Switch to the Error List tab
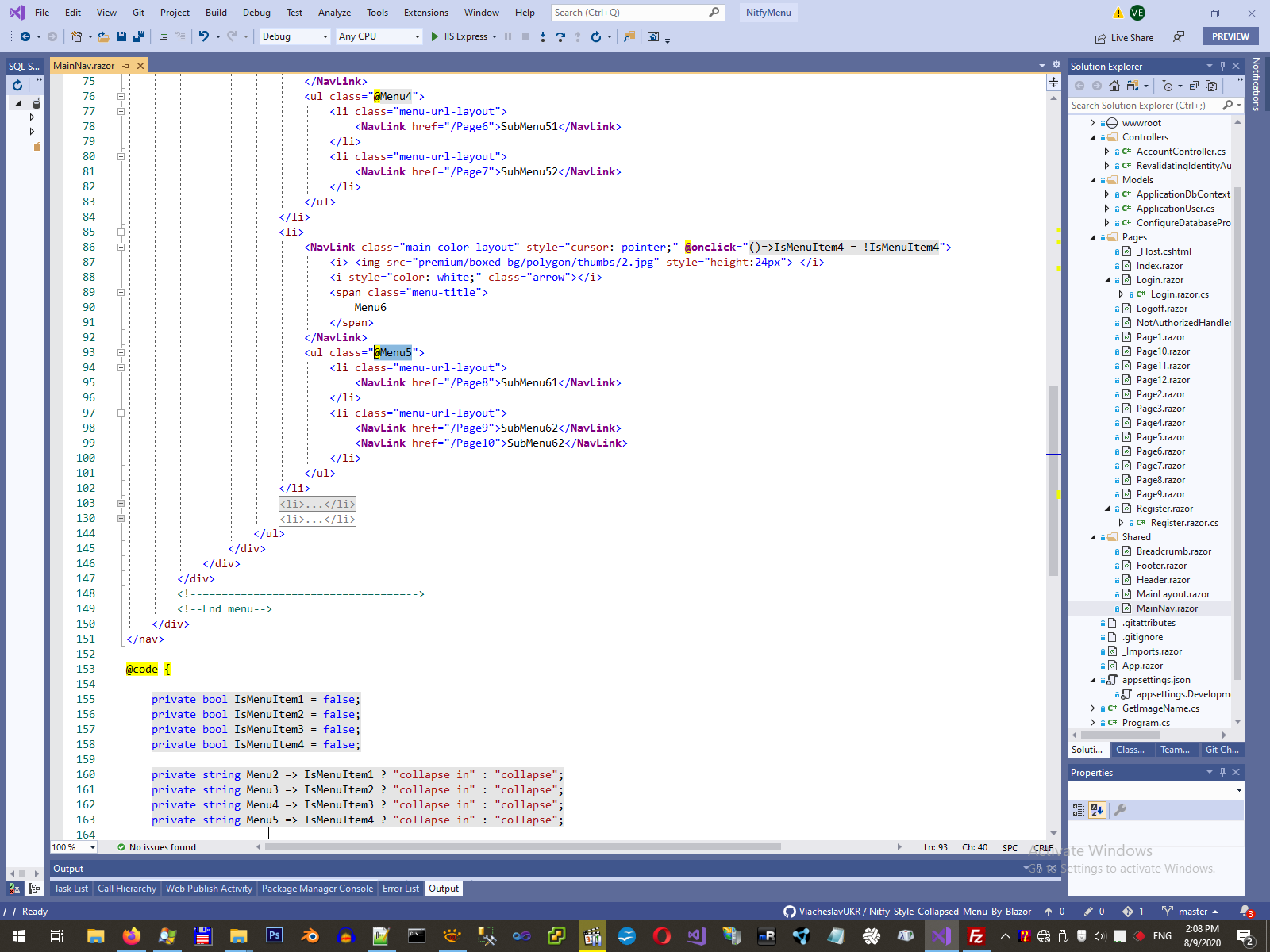The image size is (1270, 952). pyautogui.click(x=400, y=889)
